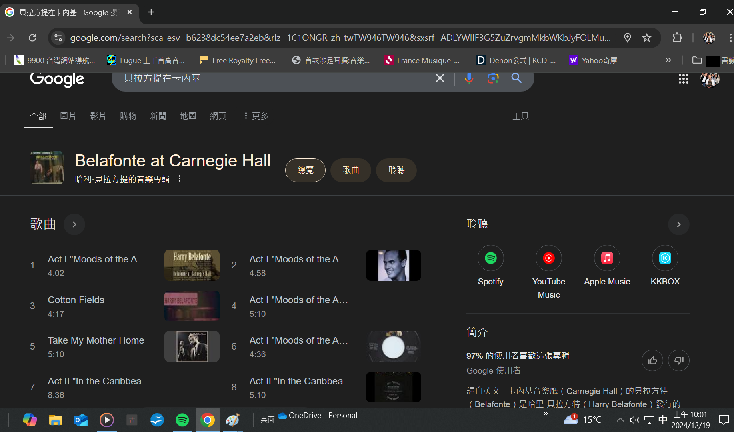Click the thumbs down dislike button
Image resolution: width=734 pixels, height=434 pixels.
pos(679,360)
